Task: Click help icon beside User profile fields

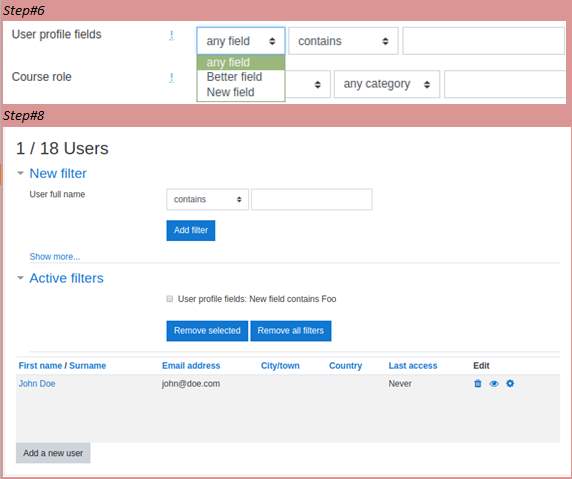Action: pyautogui.click(x=171, y=35)
